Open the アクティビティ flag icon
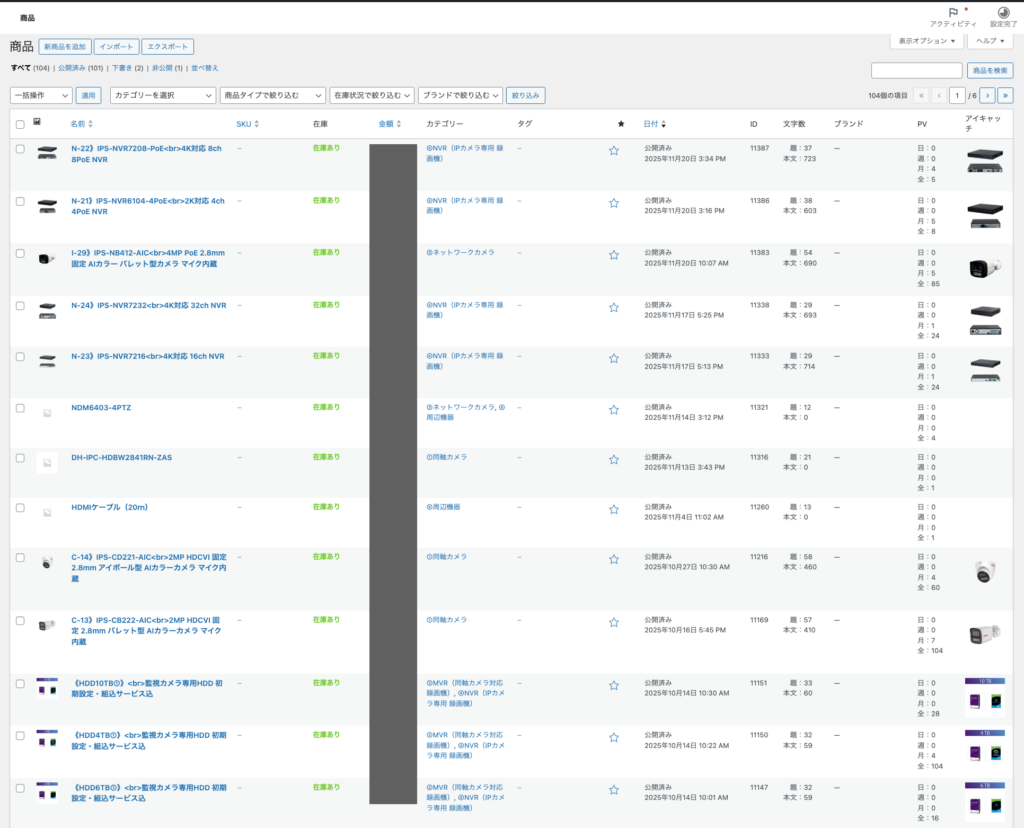Screen dimensions: 1024x828 coord(952,13)
